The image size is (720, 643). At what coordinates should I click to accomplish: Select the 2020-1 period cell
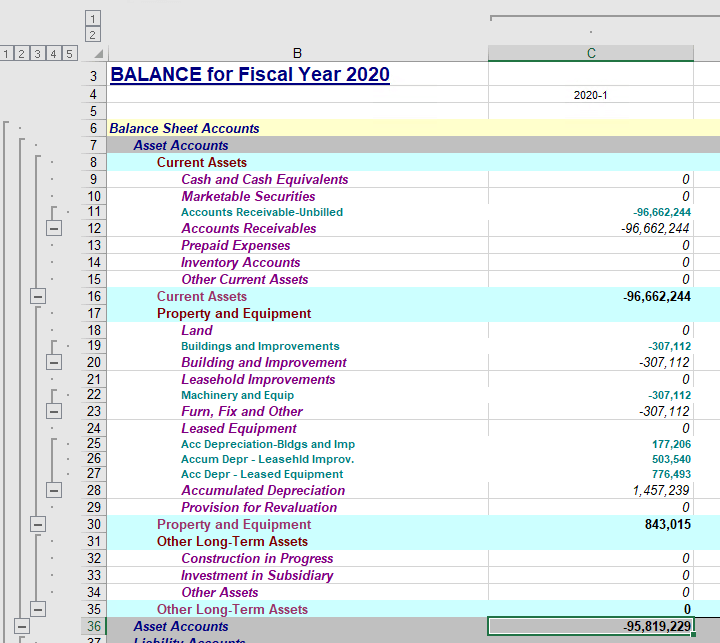[x=591, y=95]
